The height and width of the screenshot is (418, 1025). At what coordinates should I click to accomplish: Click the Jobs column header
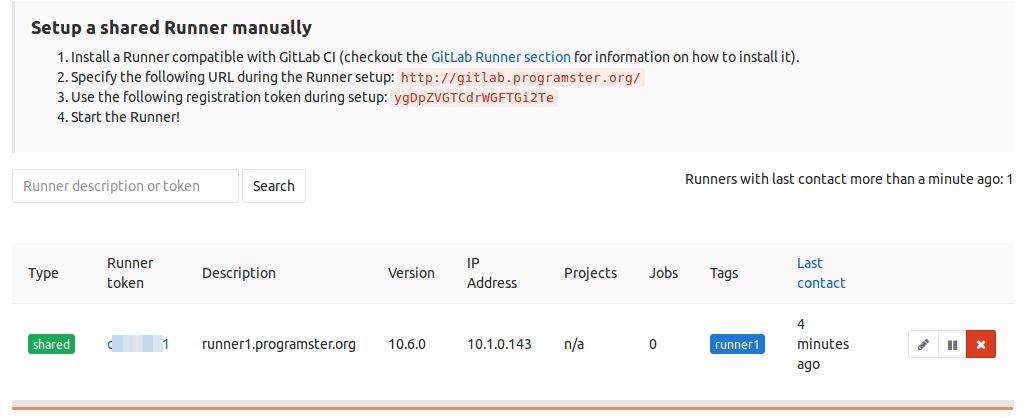(x=664, y=273)
